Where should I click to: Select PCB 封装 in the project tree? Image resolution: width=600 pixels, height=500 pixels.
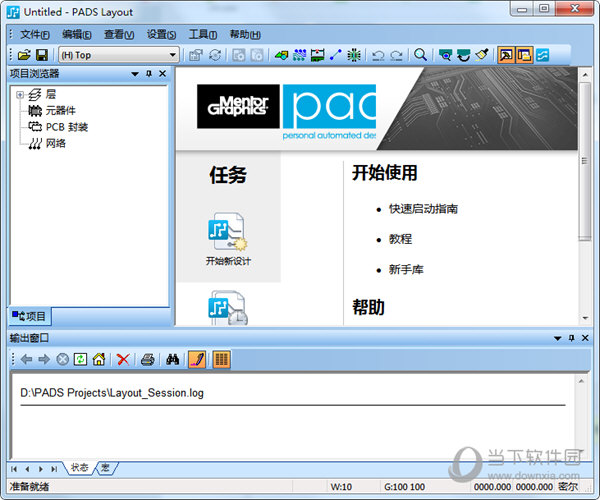(58, 127)
